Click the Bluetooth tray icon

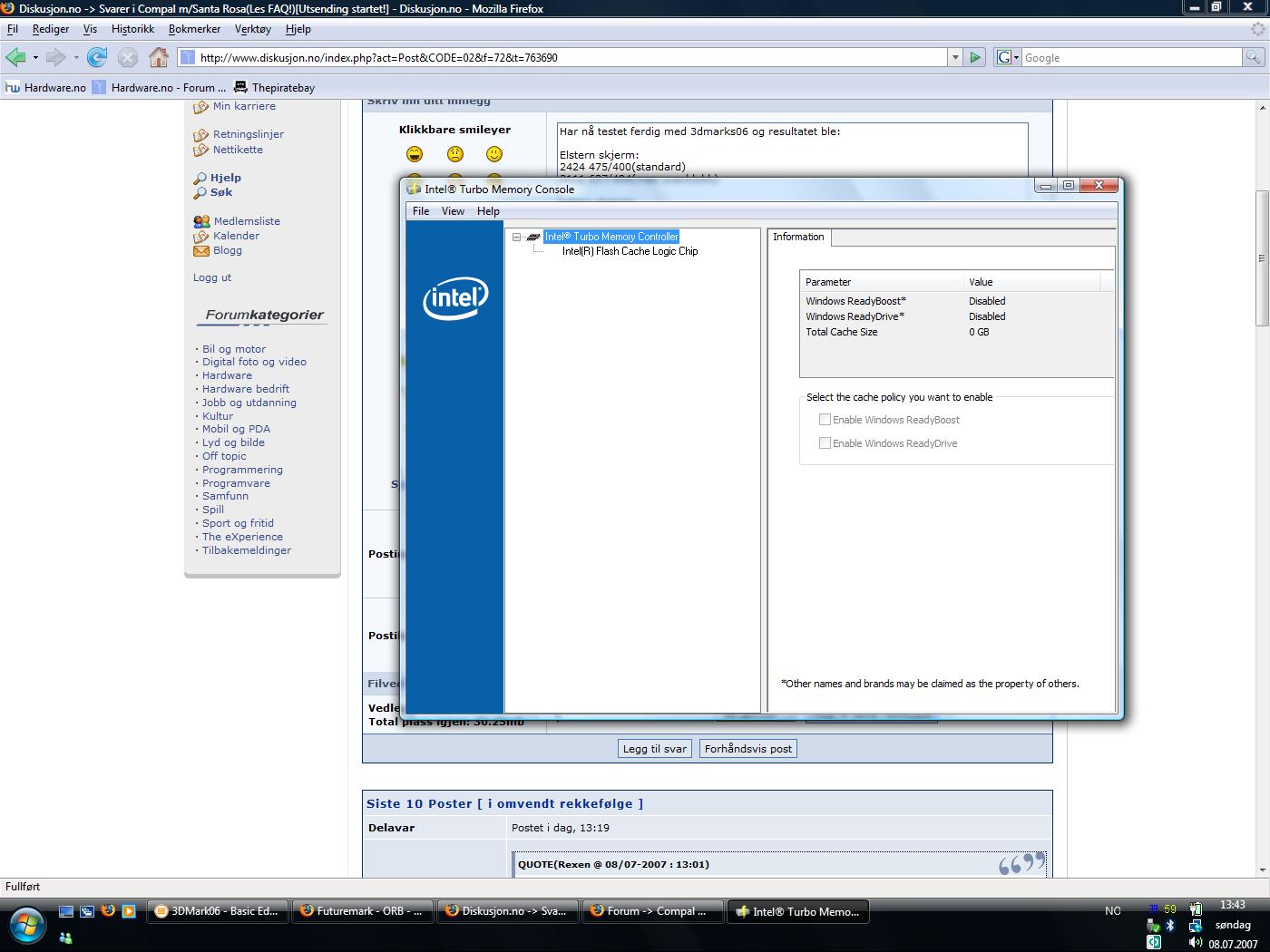1170,926
